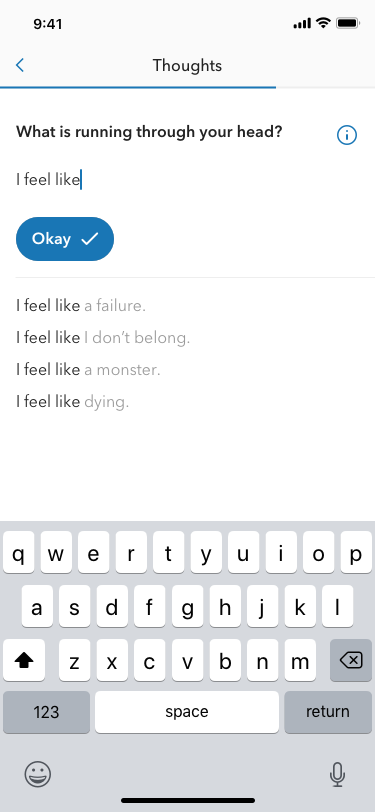Tap the battery status icon
375x812 pixels.
pyautogui.click(x=348, y=23)
